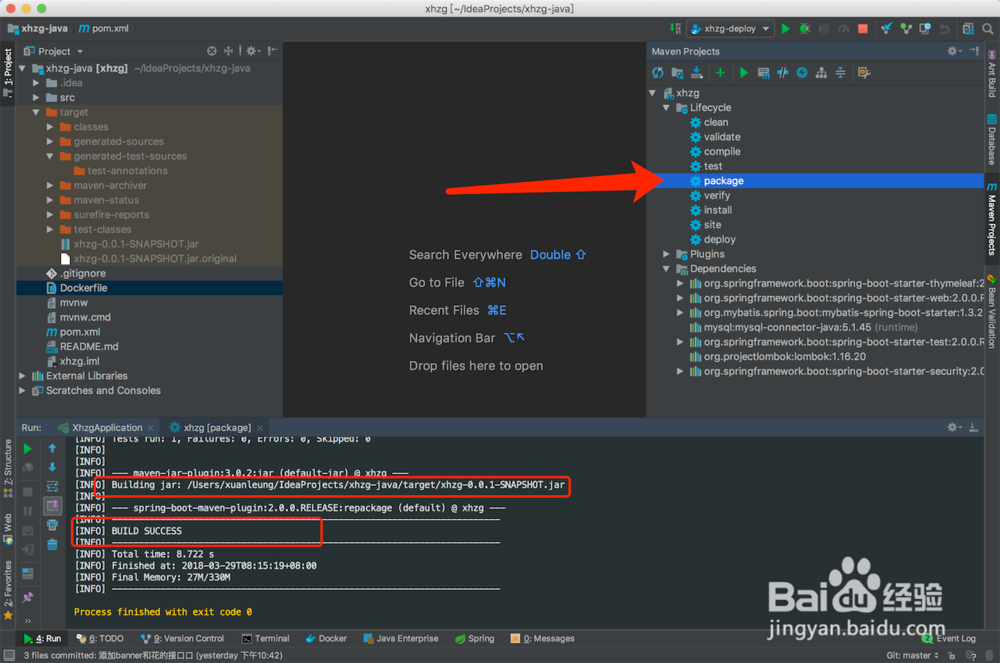Image resolution: width=1000 pixels, height=663 pixels.
Task: Click Scroll from Source icon in Project panel
Action: (x=212, y=51)
